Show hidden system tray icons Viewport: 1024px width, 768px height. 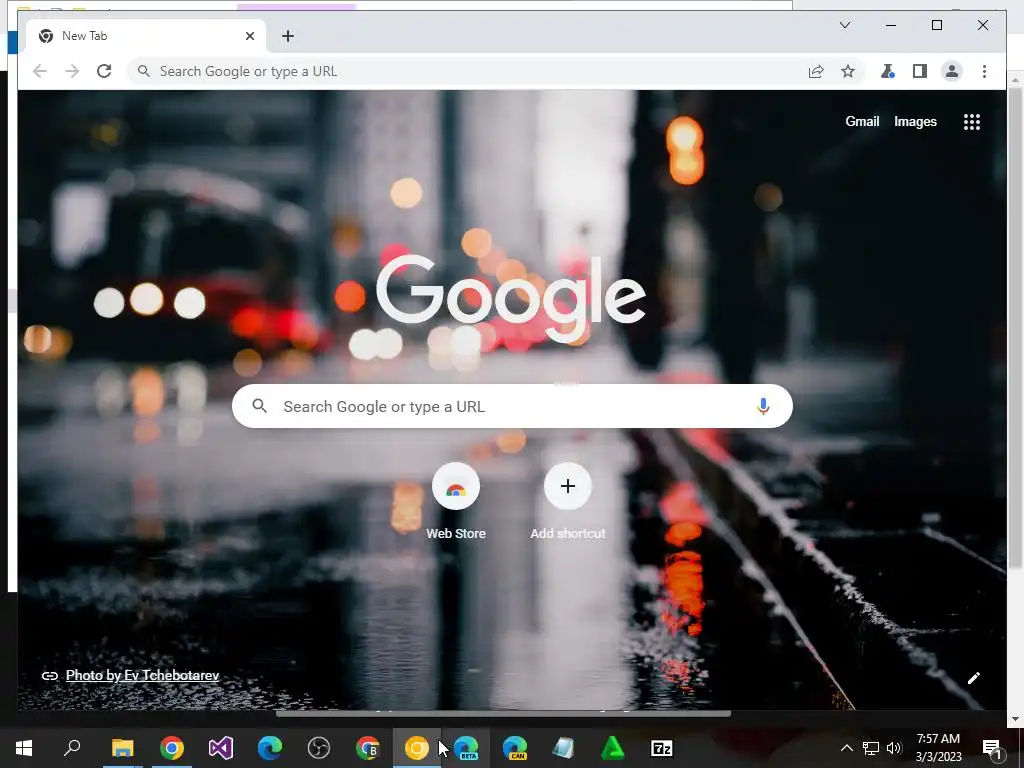pos(846,748)
